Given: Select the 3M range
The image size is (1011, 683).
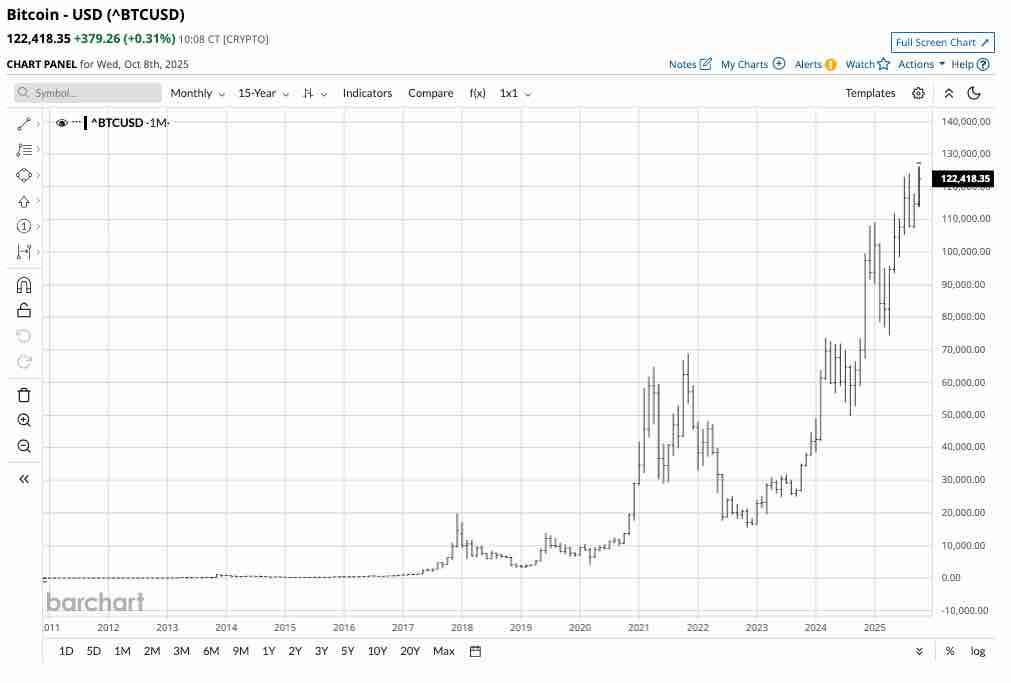Looking at the screenshot, I should (181, 651).
